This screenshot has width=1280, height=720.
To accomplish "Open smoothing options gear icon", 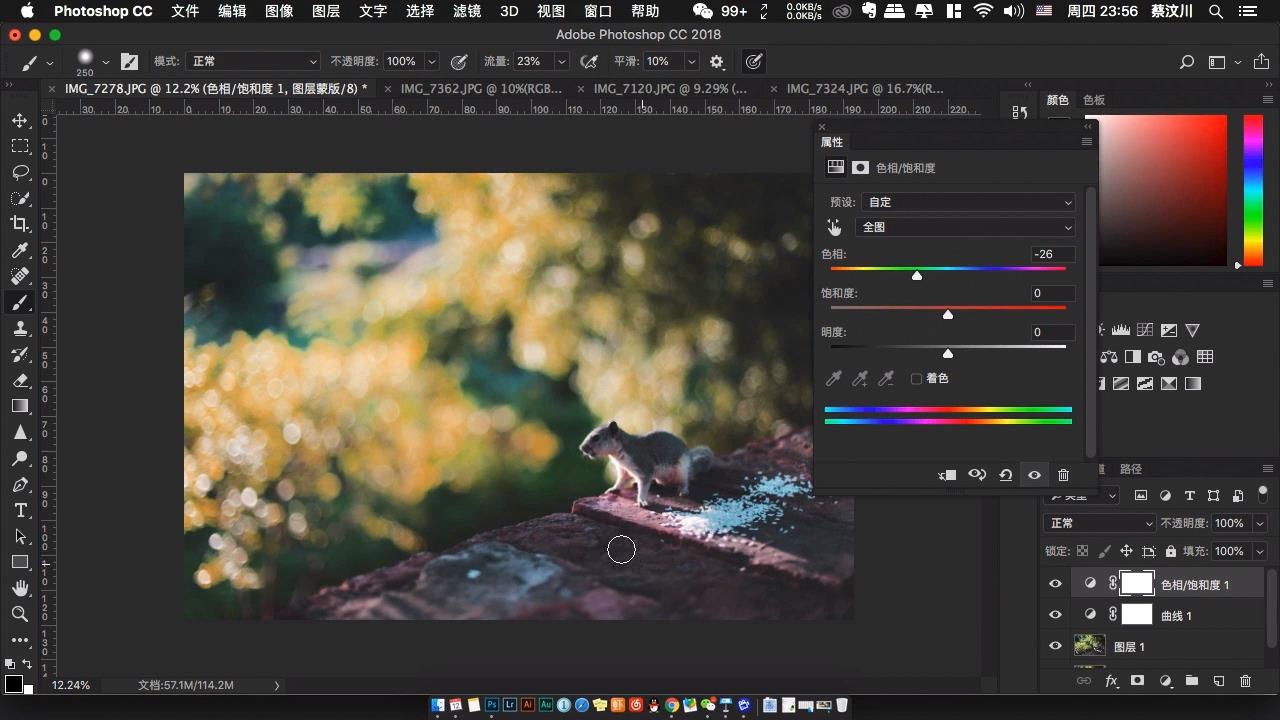I will point(716,61).
